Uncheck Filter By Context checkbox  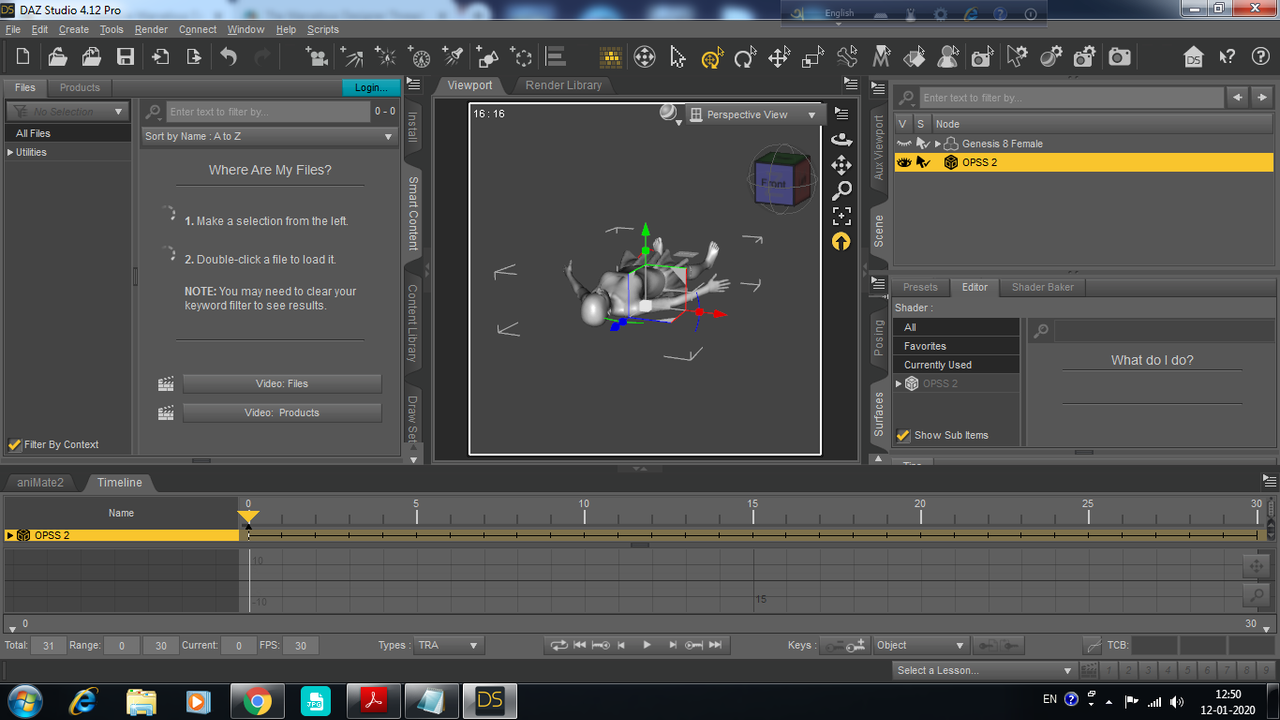coord(14,444)
